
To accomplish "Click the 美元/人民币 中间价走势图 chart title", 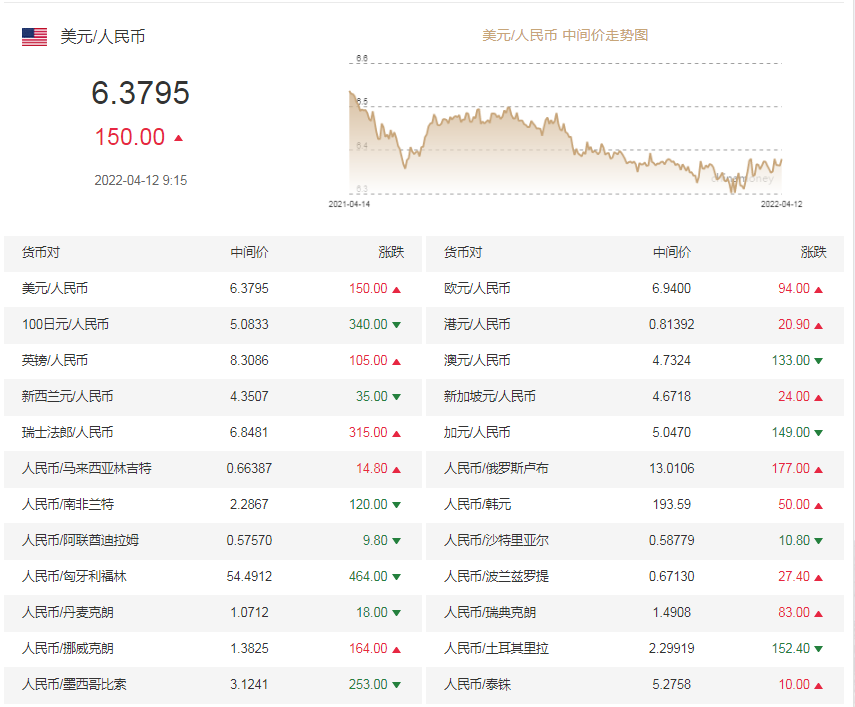I will pos(565,35).
